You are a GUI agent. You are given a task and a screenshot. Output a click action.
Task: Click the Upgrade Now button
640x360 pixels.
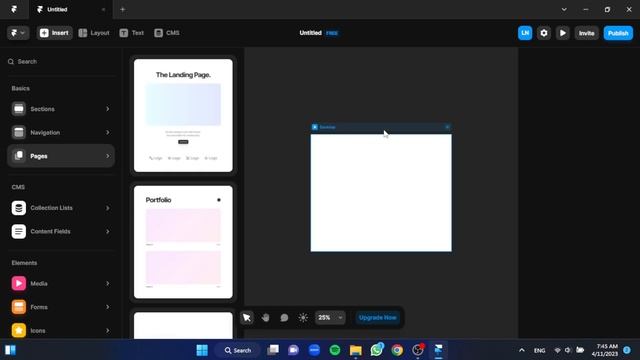(378, 318)
